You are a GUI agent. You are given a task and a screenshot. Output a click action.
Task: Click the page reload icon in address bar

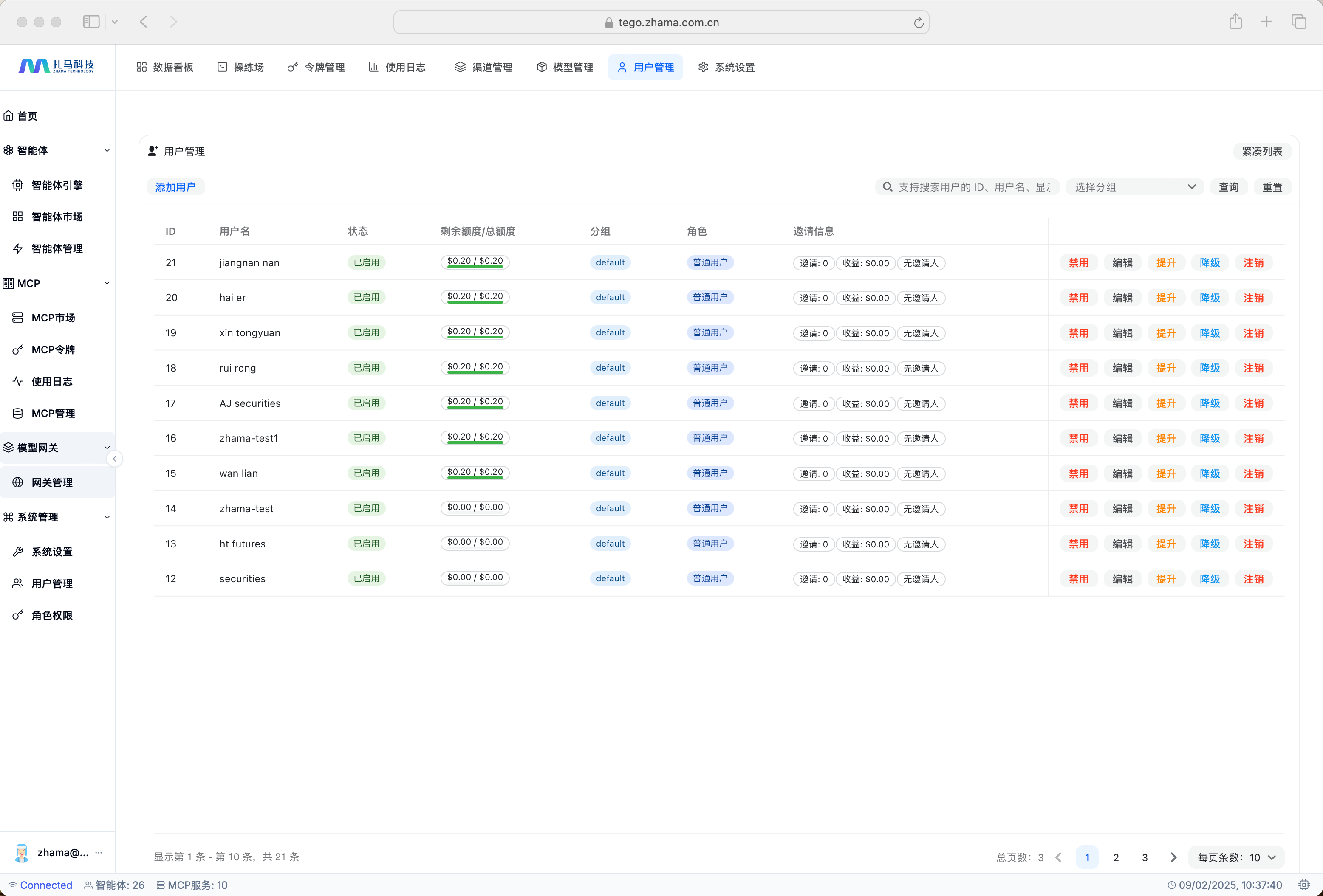tap(918, 23)
